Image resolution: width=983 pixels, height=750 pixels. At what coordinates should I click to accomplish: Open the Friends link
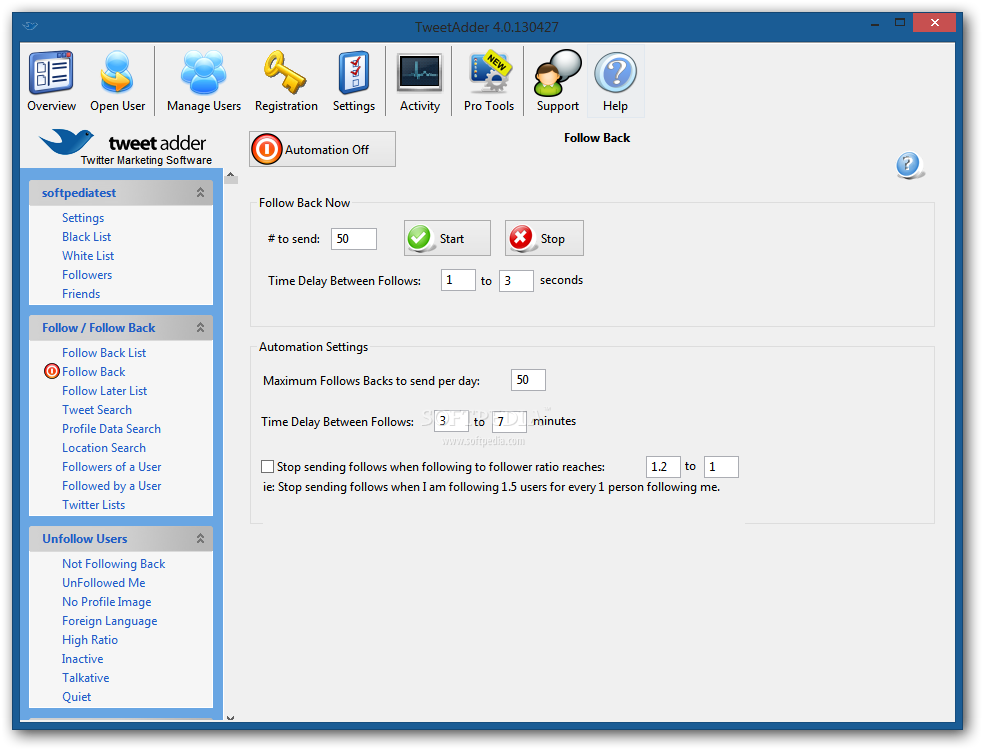click(x=81, y=293)
